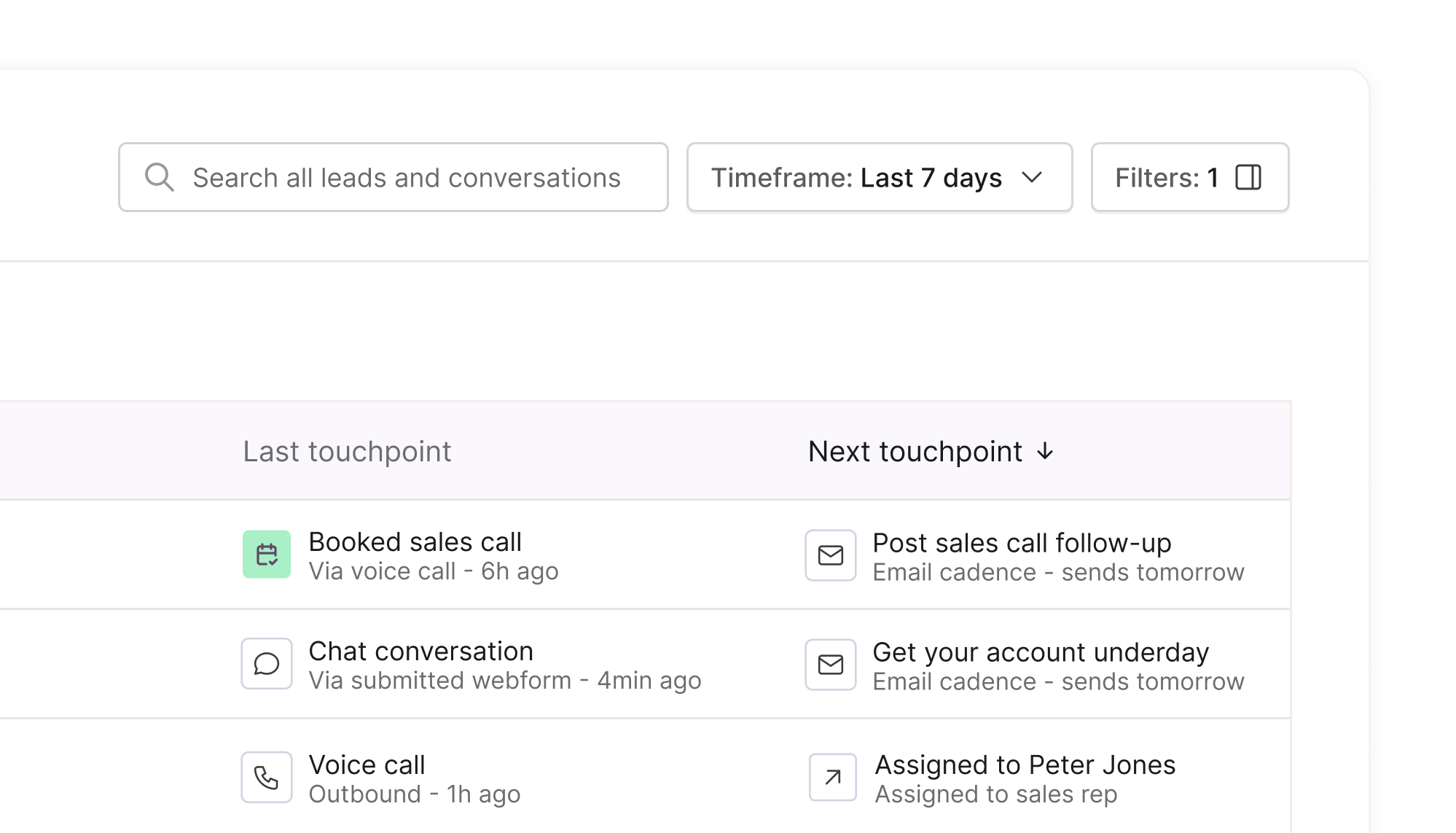Click the arrow icon beside Assigned to Peter Jones
The image size is (1456, 833).
[x=833, y=778]
